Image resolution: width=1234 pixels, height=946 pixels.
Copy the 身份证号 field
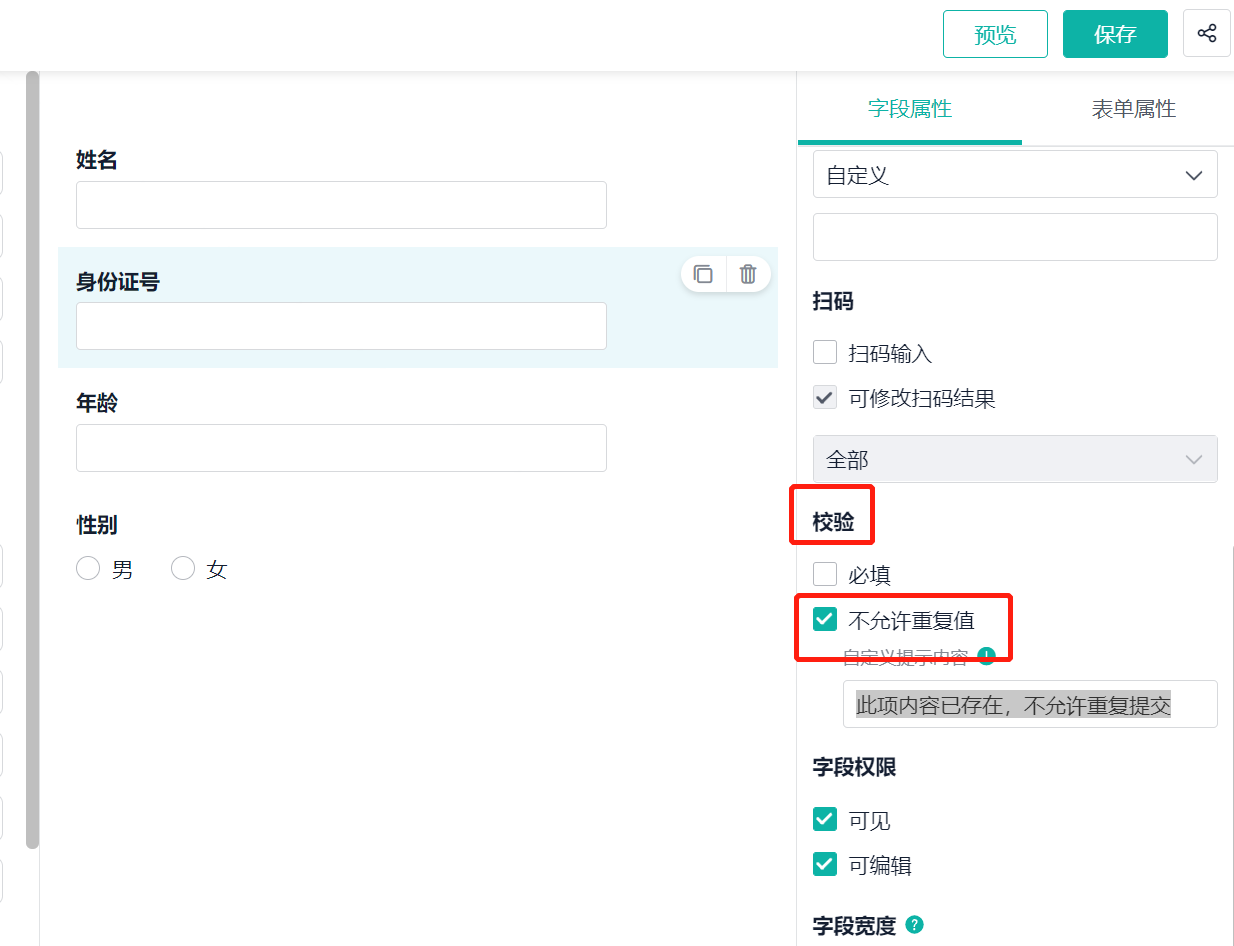(x=704, y=274)
